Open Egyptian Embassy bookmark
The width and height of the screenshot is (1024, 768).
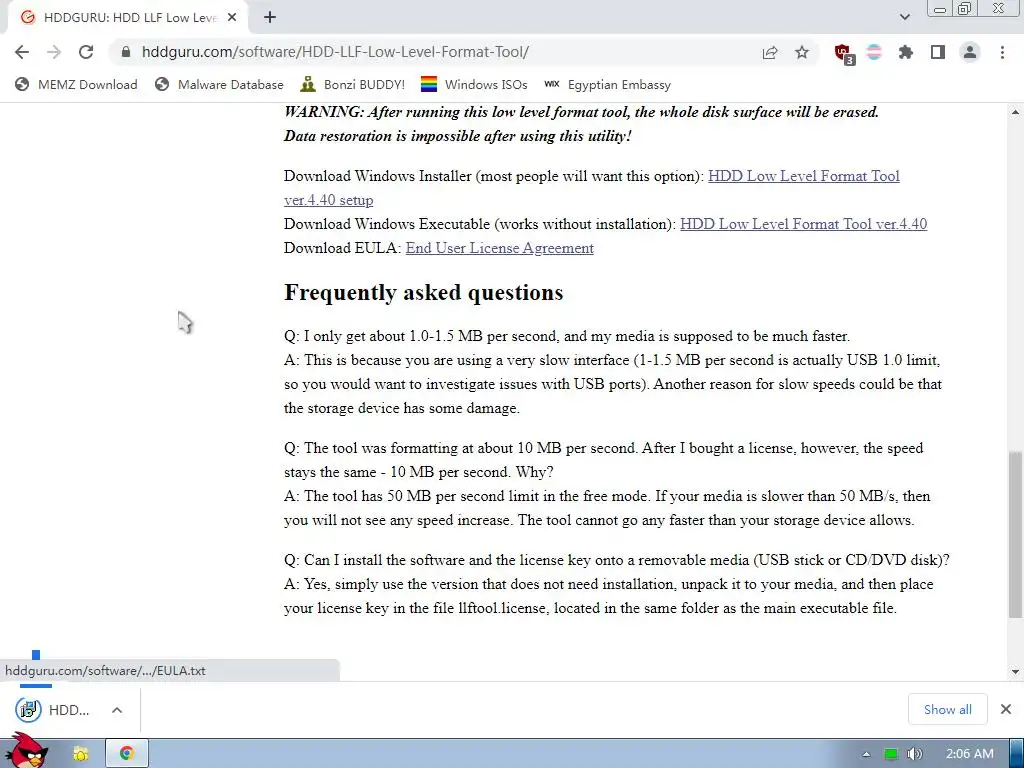click(607, 85)
